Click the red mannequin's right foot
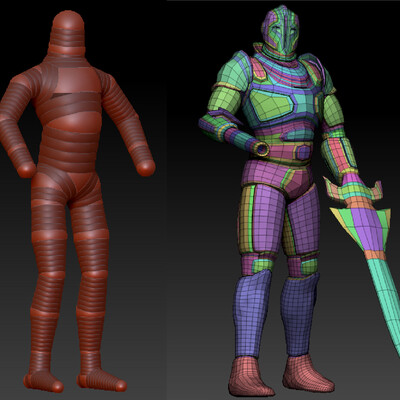 [x=43, y=382]
